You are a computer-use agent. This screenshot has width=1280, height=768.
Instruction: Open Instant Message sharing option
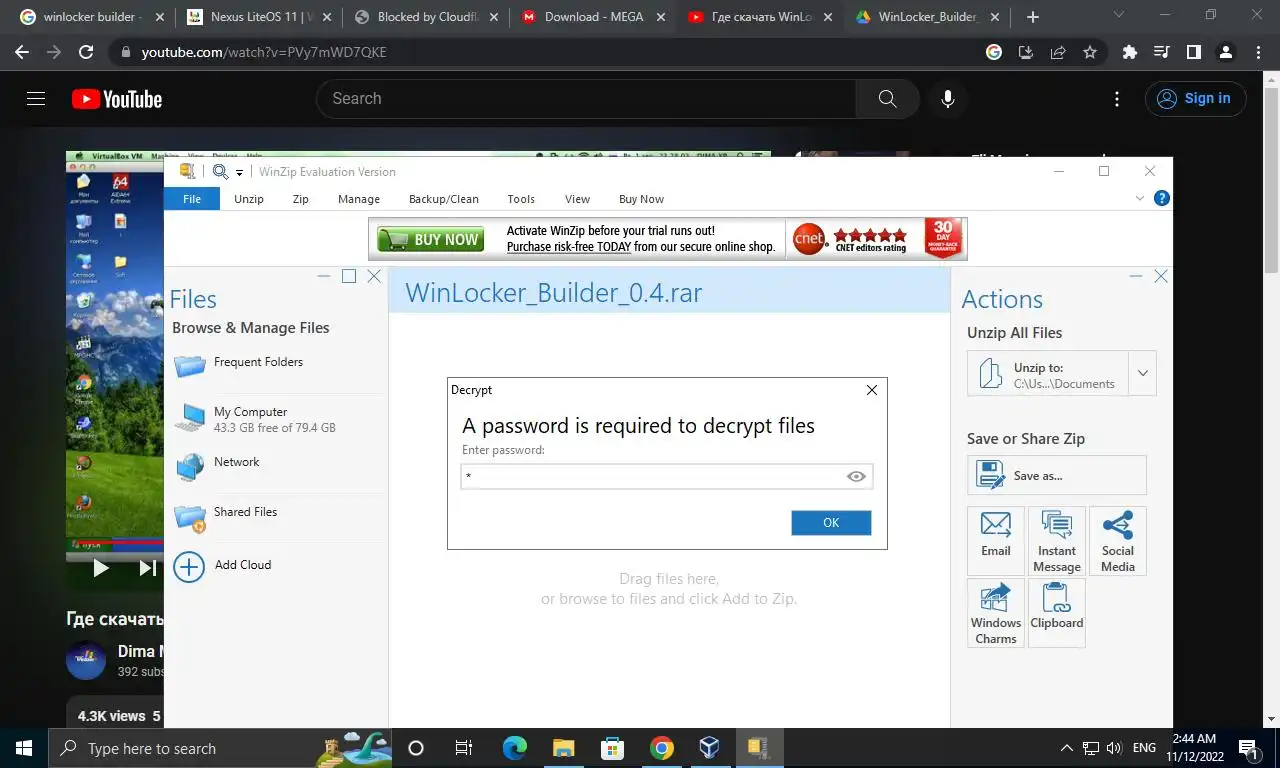pos(1057,540)
